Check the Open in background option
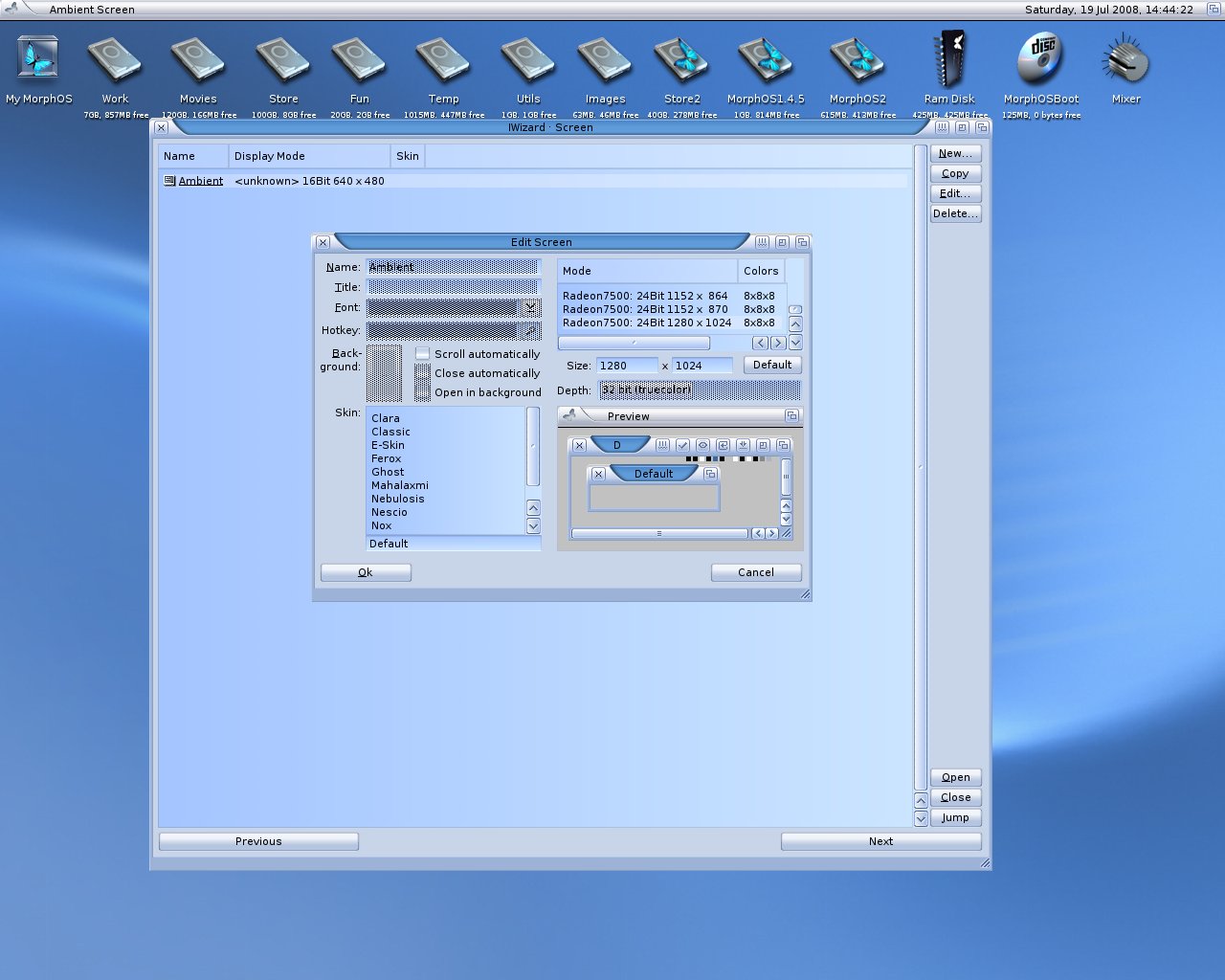Screen dimensions: 1225x980 (x=422, y=392)
